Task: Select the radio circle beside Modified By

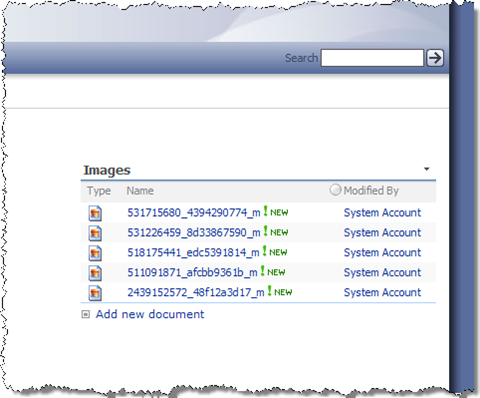Action: tap(335, 190)
